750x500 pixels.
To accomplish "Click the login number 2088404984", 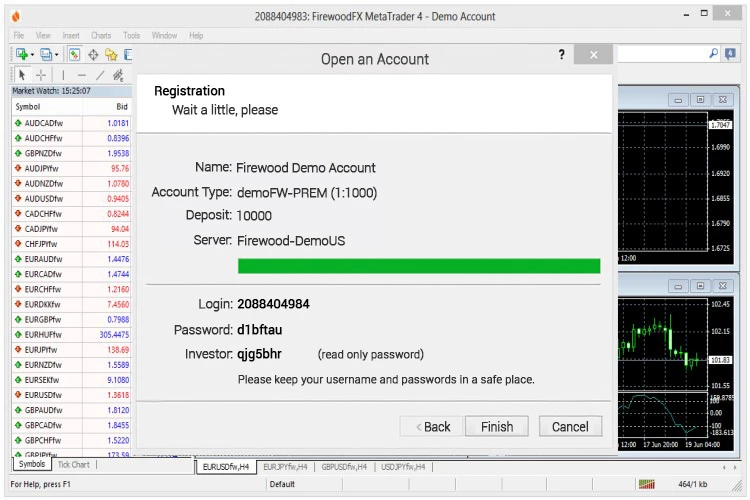I will (273, 304).
